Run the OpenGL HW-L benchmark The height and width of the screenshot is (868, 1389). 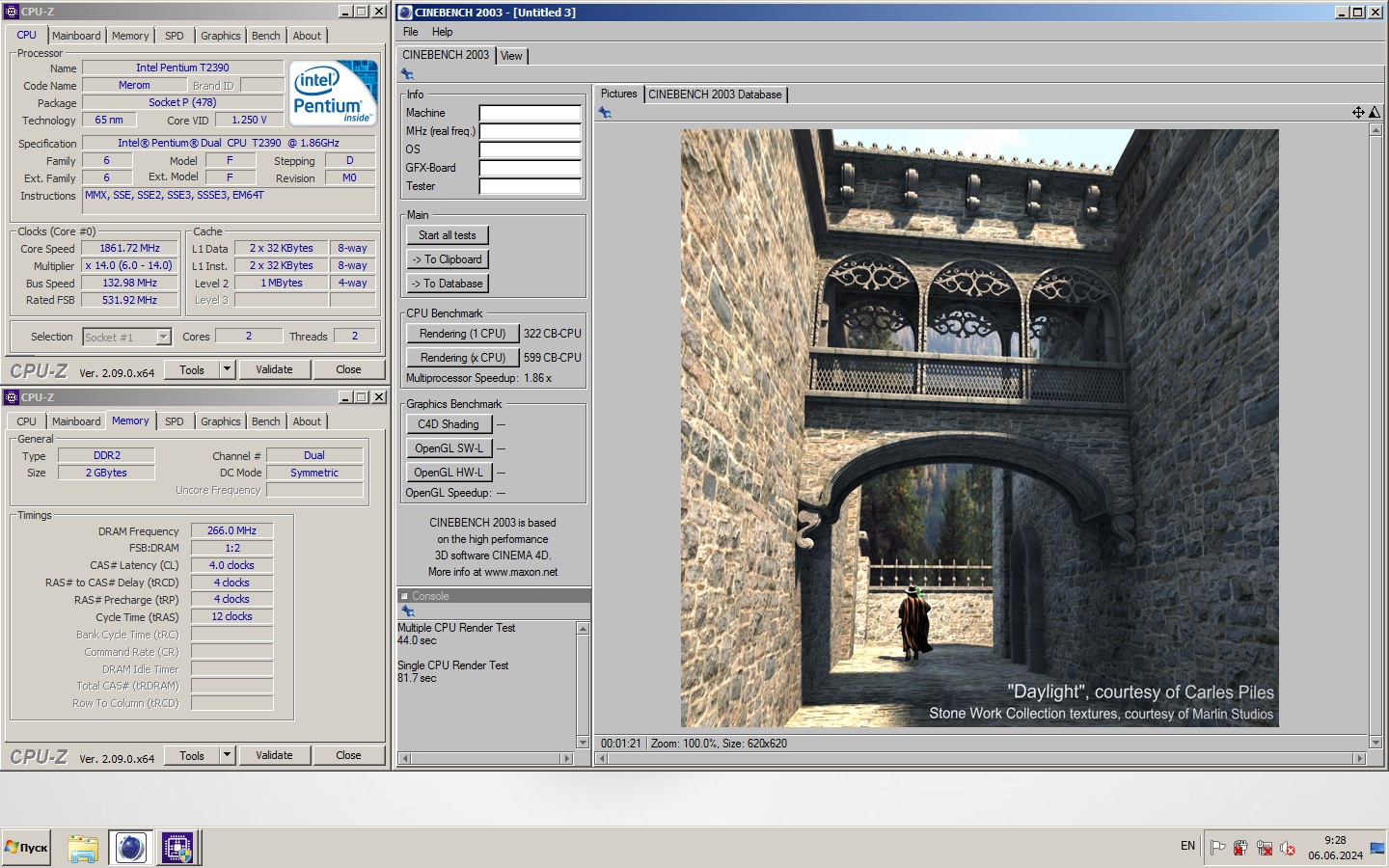449,473
